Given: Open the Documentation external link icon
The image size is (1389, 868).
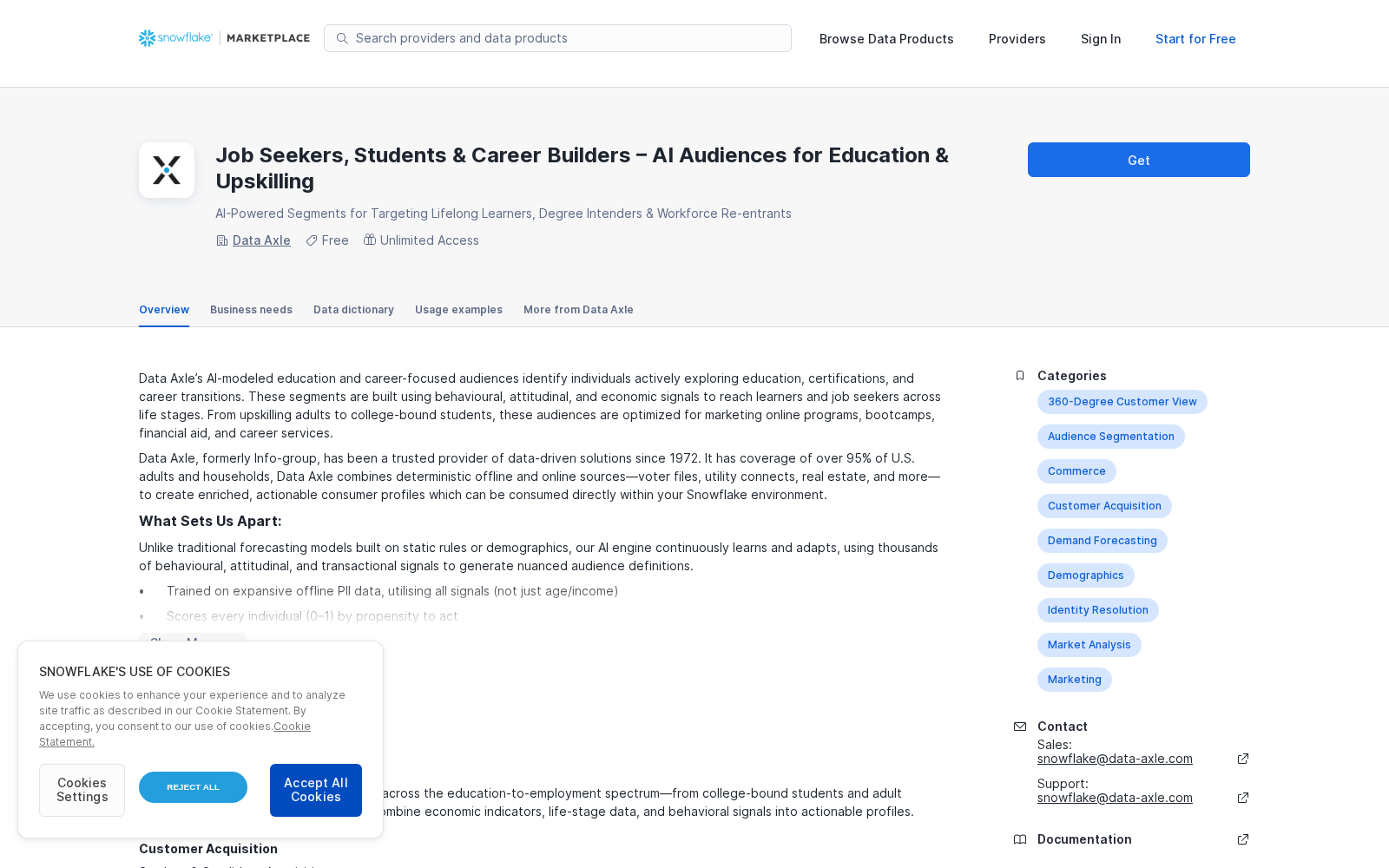Looking at the screenshot, I should pos(1243,839).
